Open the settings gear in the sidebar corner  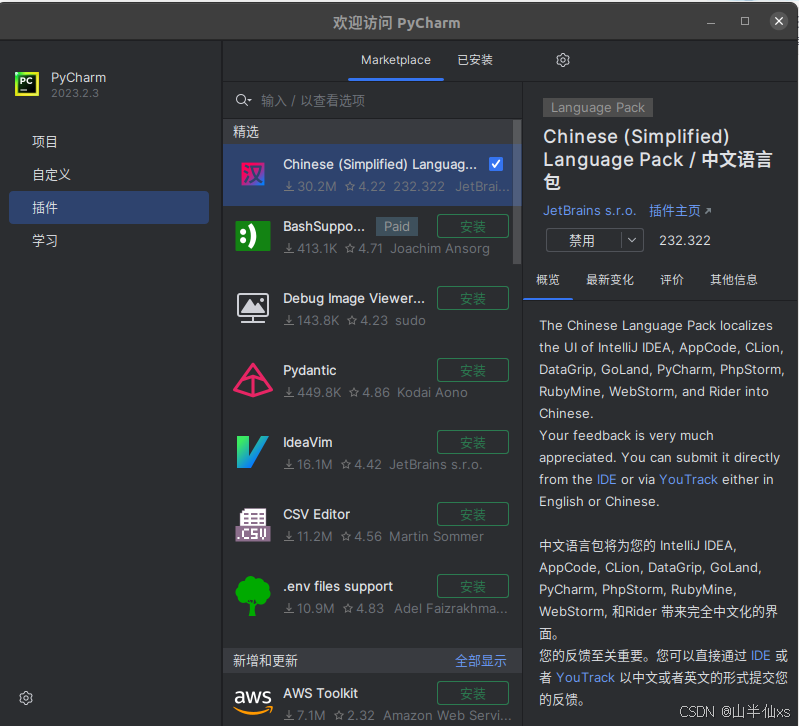pyautogui.click(x=26, y=697)
